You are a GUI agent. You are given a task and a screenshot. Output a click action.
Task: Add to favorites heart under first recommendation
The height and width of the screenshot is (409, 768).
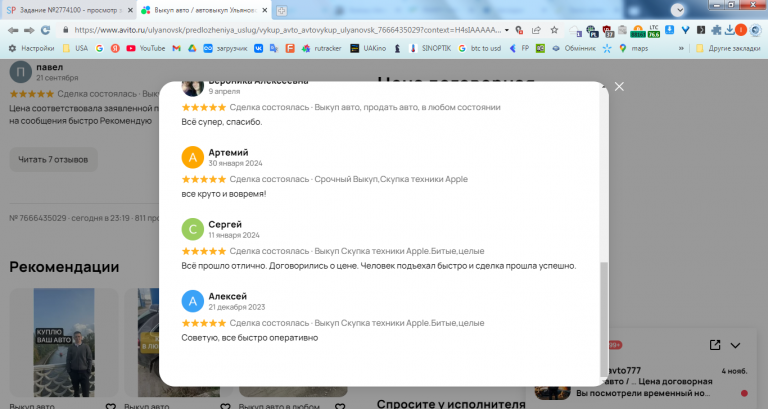coord(111,406)
